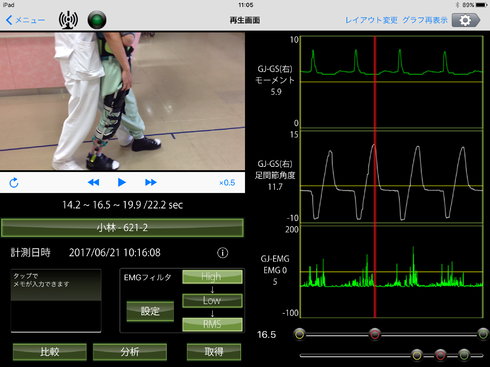Go back to メニュー
490x367 pixels.
click(25, 20)
